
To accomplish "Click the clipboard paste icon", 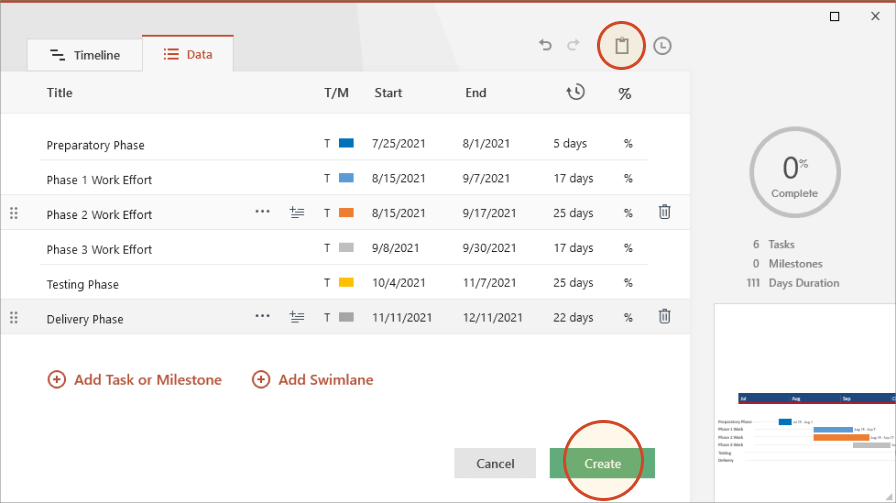I will (x=622, y=46).
